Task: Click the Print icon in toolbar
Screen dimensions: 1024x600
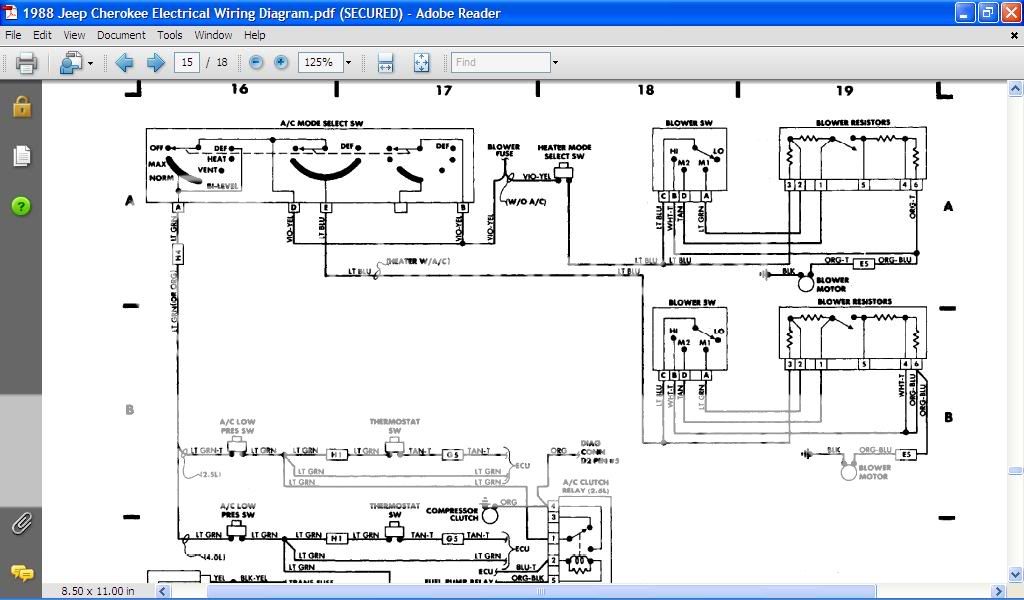Action: (26, 63)
